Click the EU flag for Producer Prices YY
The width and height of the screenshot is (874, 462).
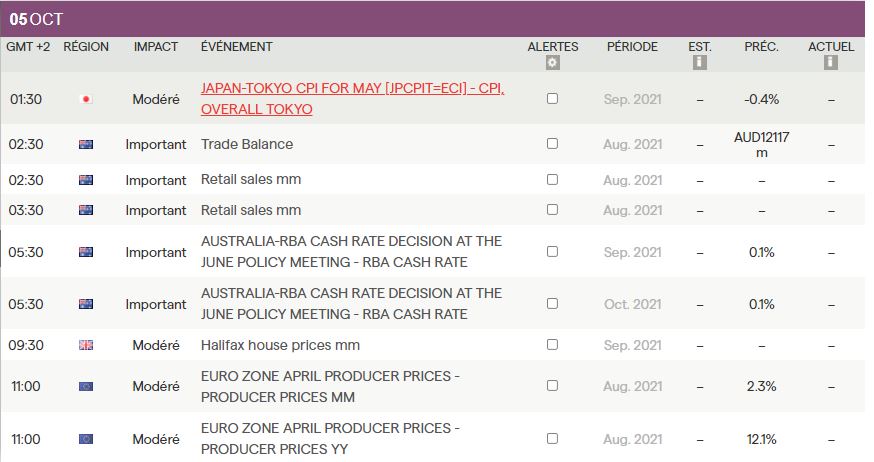pos(86,438)
